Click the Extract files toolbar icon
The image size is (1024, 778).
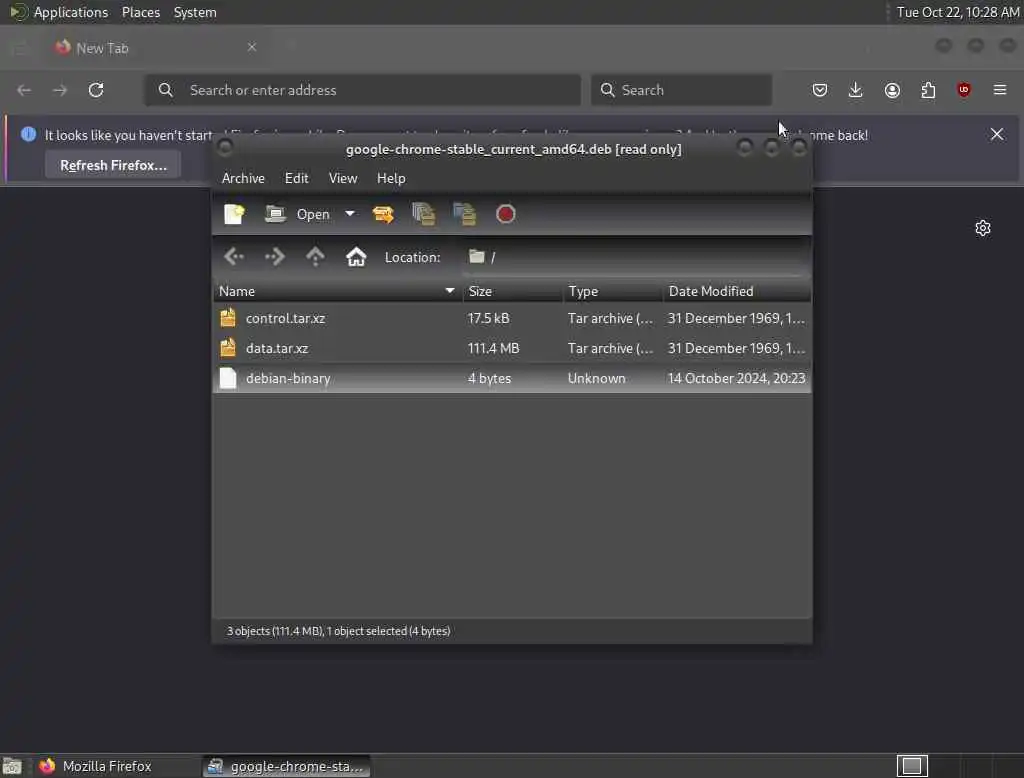pyautogui.click(x=383, y=214)
